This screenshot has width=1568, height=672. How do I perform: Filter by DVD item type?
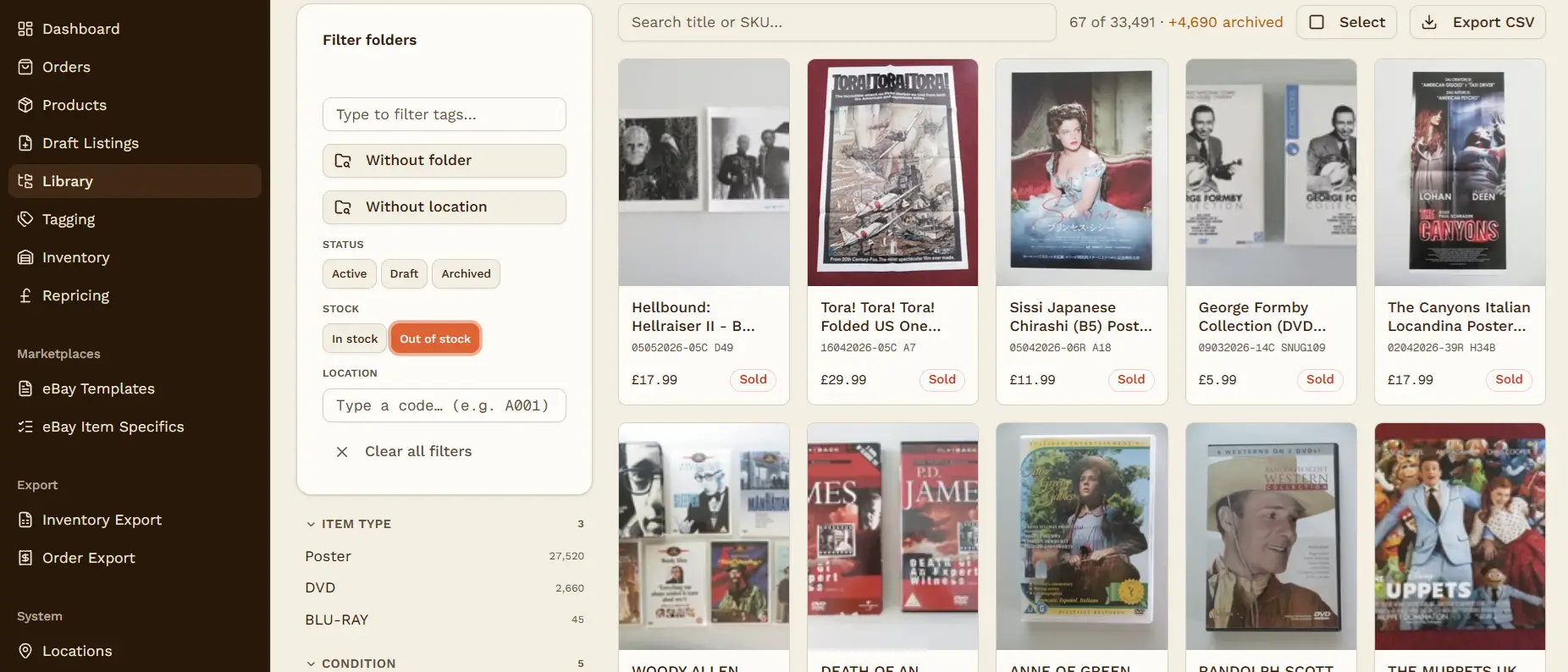coord(444,587)
